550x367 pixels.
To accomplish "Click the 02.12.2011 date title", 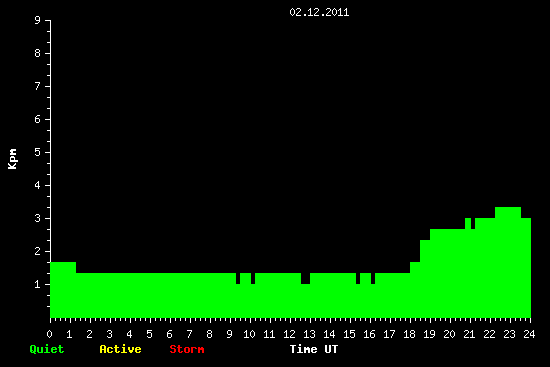I will tap(319, 12).
